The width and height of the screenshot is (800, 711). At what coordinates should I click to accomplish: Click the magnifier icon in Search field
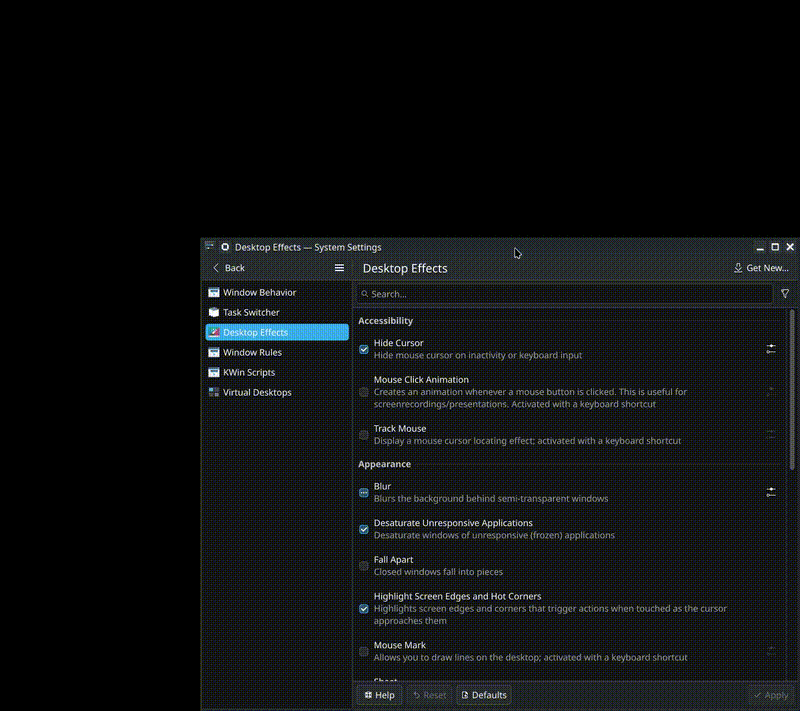(365, 294)
